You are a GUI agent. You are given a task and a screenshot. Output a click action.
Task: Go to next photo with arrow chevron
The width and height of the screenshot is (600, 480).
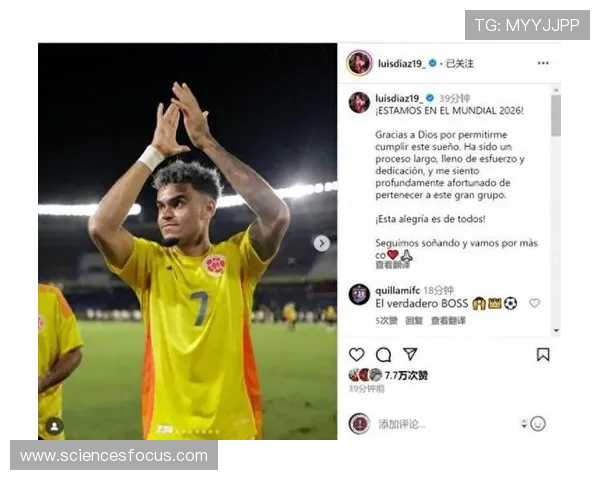pos(322,243)
